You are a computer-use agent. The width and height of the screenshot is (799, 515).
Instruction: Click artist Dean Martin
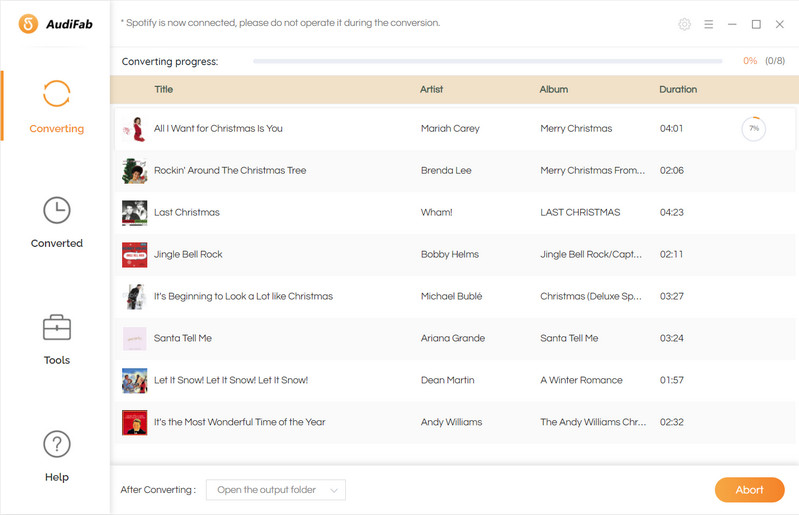tap(447, 380)
